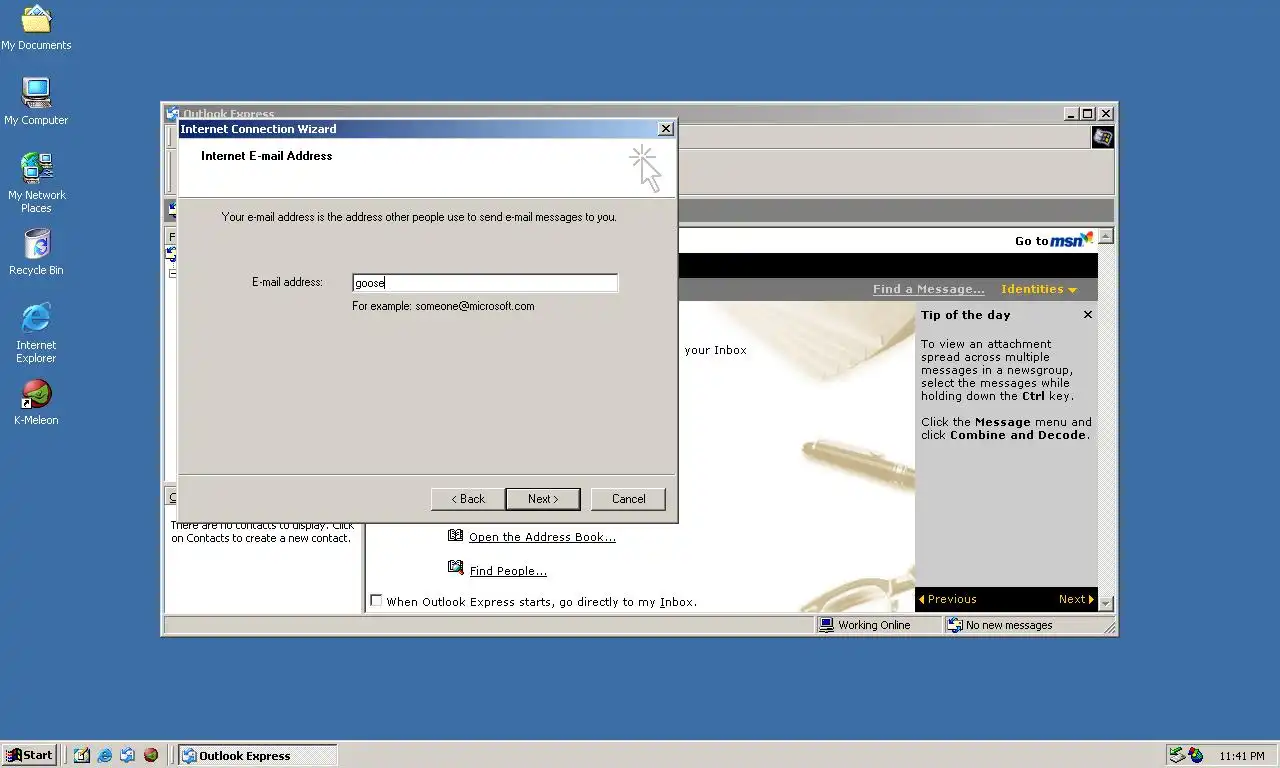The image size is (1280, 768).
Task: Maximize the Outlook Express window
Action: [x=1088, y=114]
